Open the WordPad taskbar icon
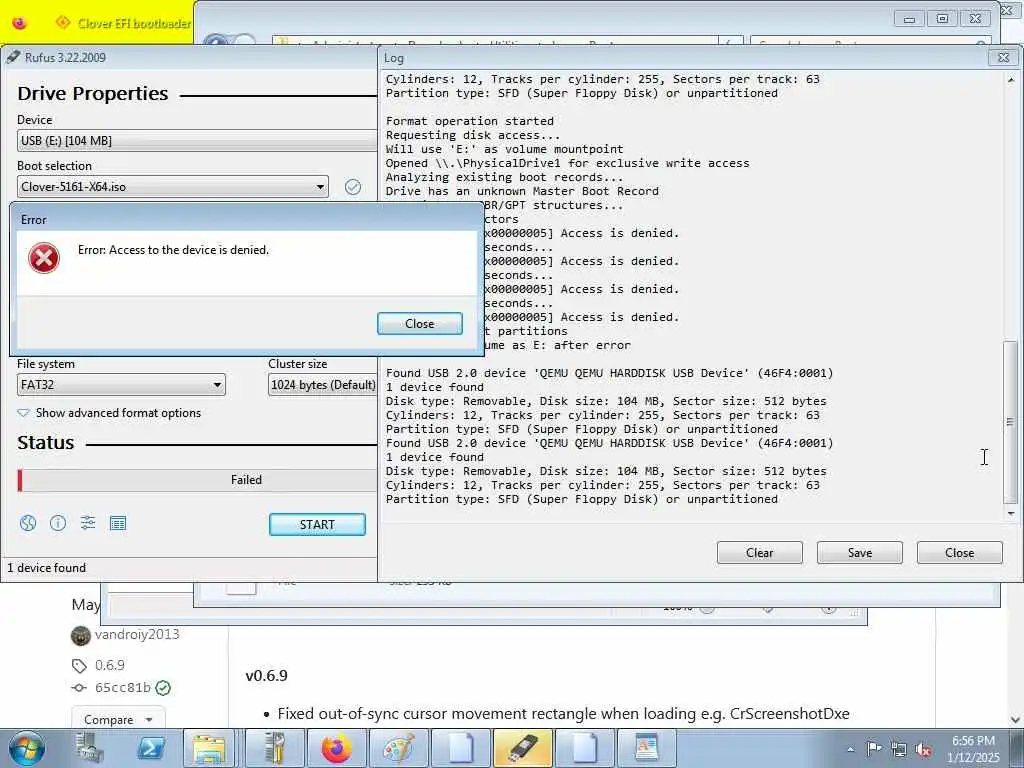The image size is (1024, 768). (x=647, y=748)
